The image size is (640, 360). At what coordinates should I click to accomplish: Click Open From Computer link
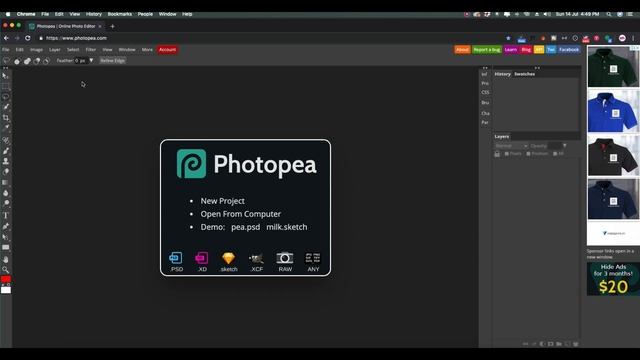pyautogui.click(x=240, y=214)
